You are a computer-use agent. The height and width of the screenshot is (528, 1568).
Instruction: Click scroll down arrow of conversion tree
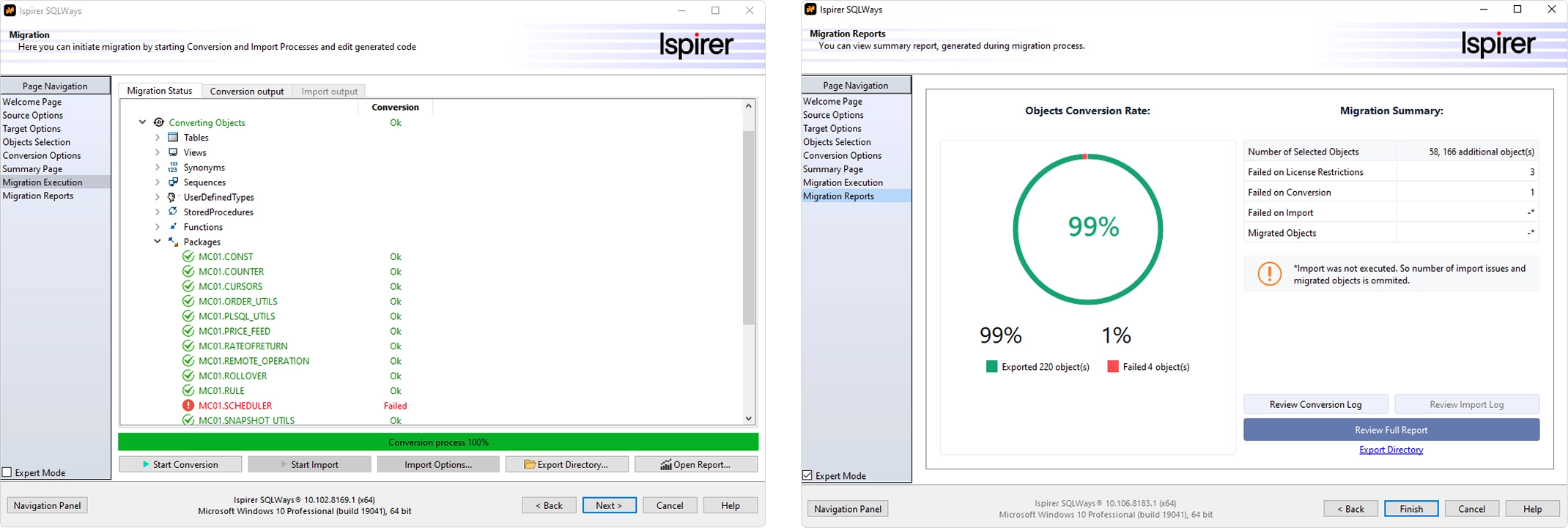click(x=748, y=419)
